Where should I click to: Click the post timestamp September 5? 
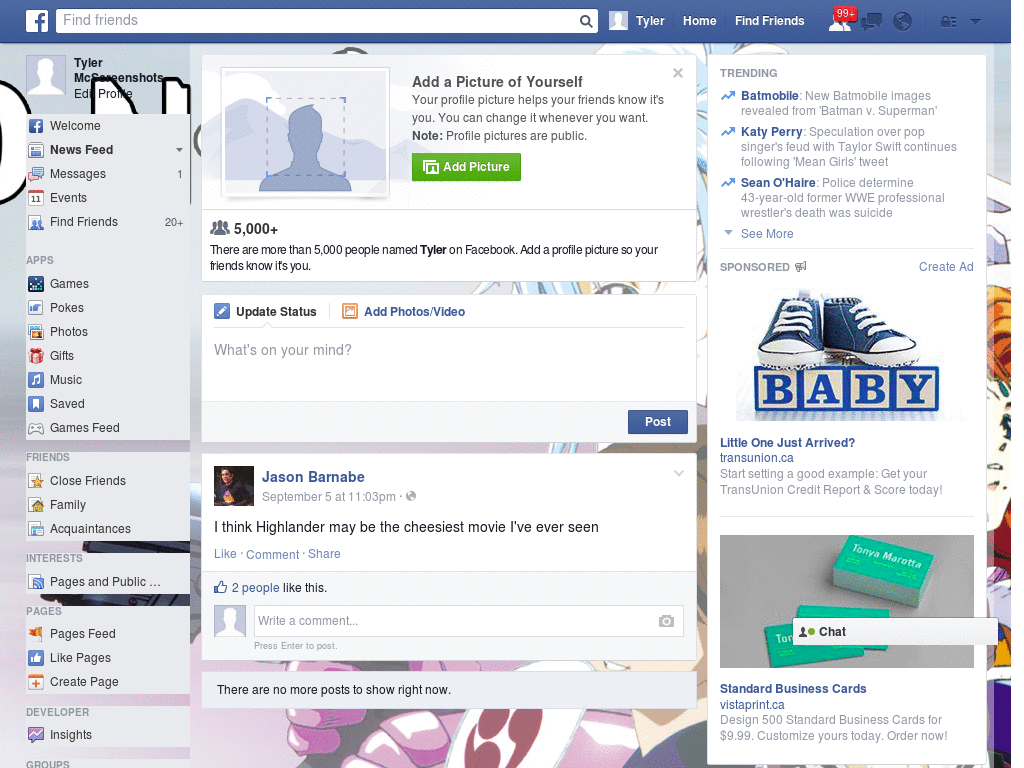pyautogui.click(x=328, y=497)
